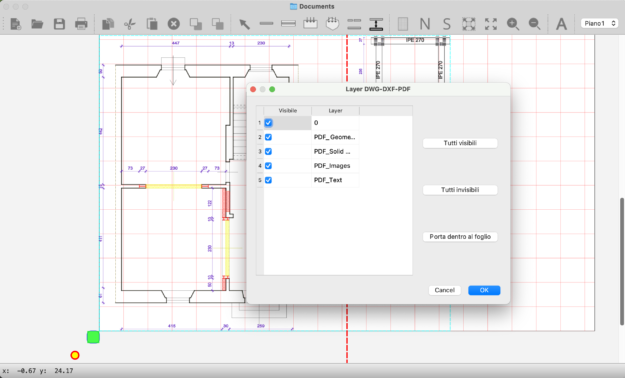Select the arrow pointer tool
The image size is (625, 378).
coord(244,24)
